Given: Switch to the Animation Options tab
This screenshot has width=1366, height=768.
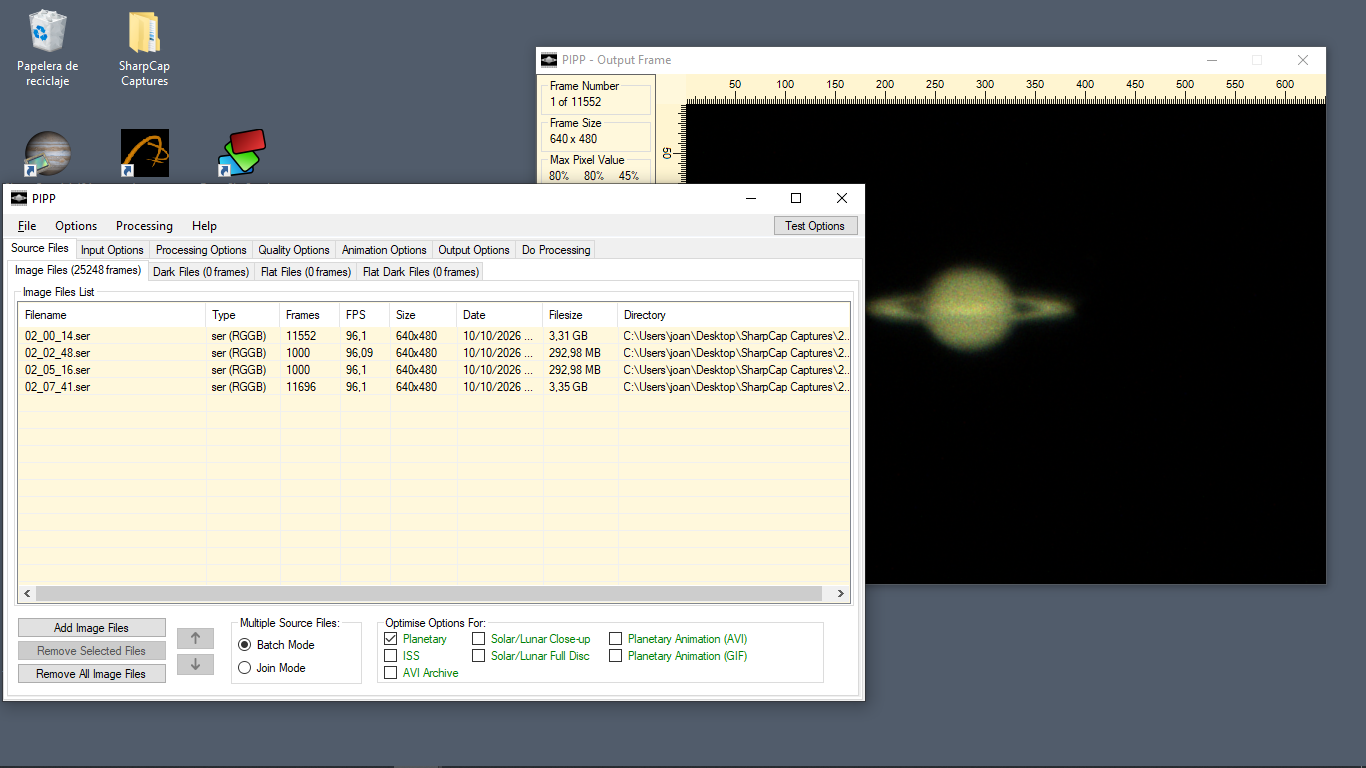Looking at the screenshot, I should [x=384, y=250].
